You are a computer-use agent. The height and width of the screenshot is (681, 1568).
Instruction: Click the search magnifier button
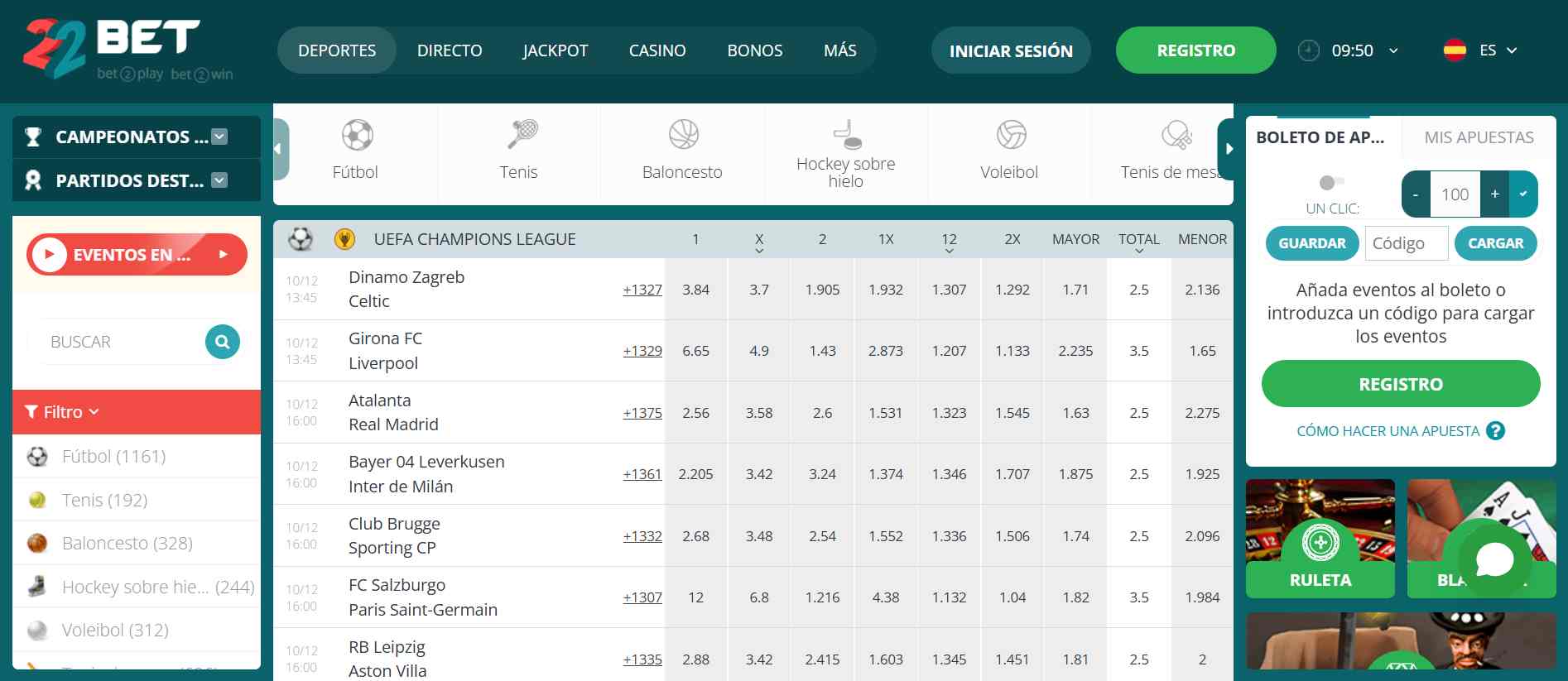[222, 342]
